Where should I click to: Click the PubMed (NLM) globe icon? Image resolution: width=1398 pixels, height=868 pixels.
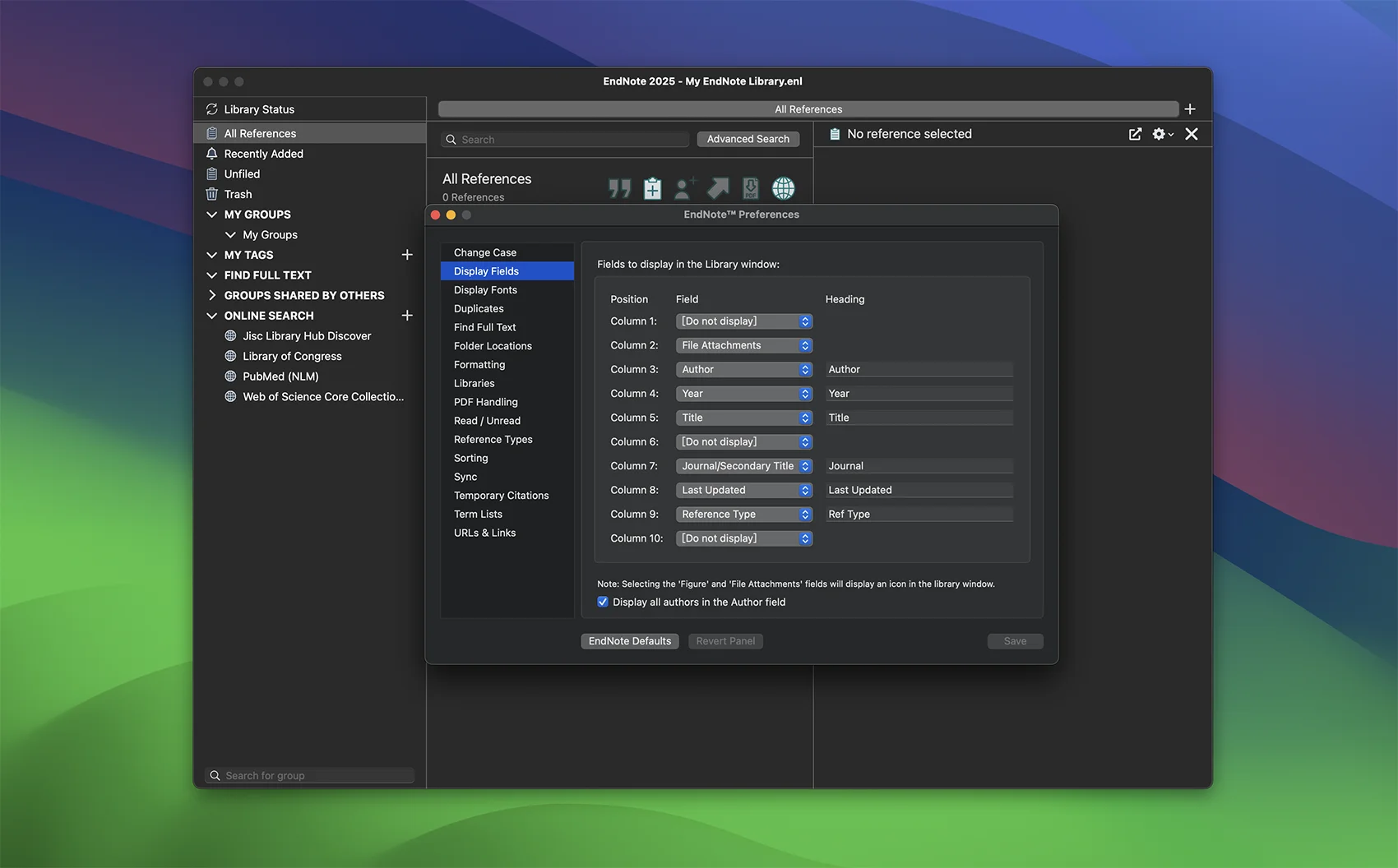(x=230, y=376)
